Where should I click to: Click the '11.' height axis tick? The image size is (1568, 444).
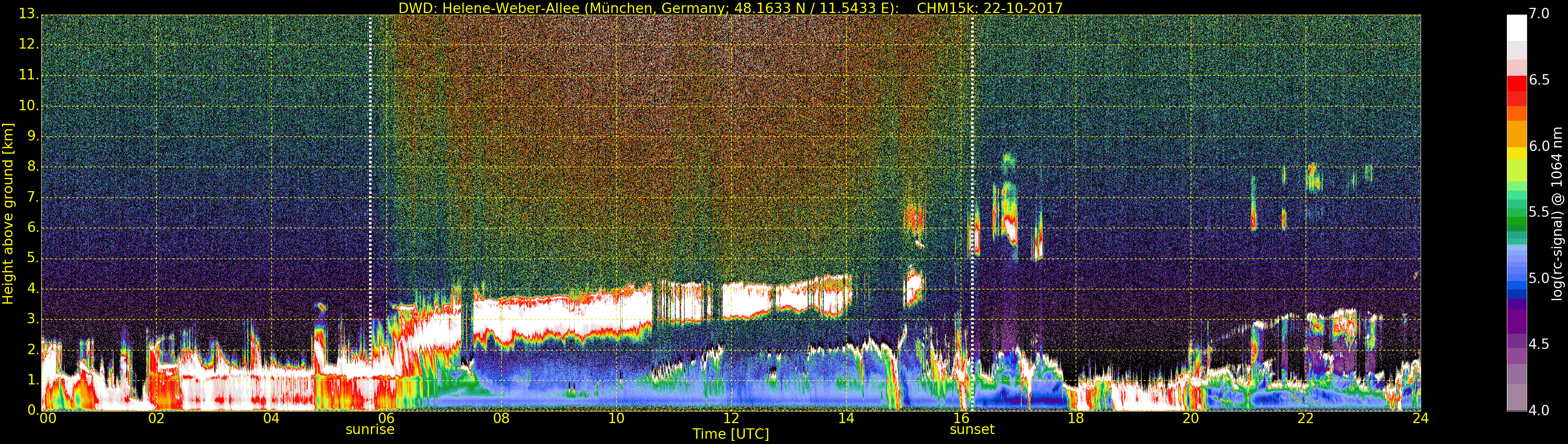tap(29, 75)
